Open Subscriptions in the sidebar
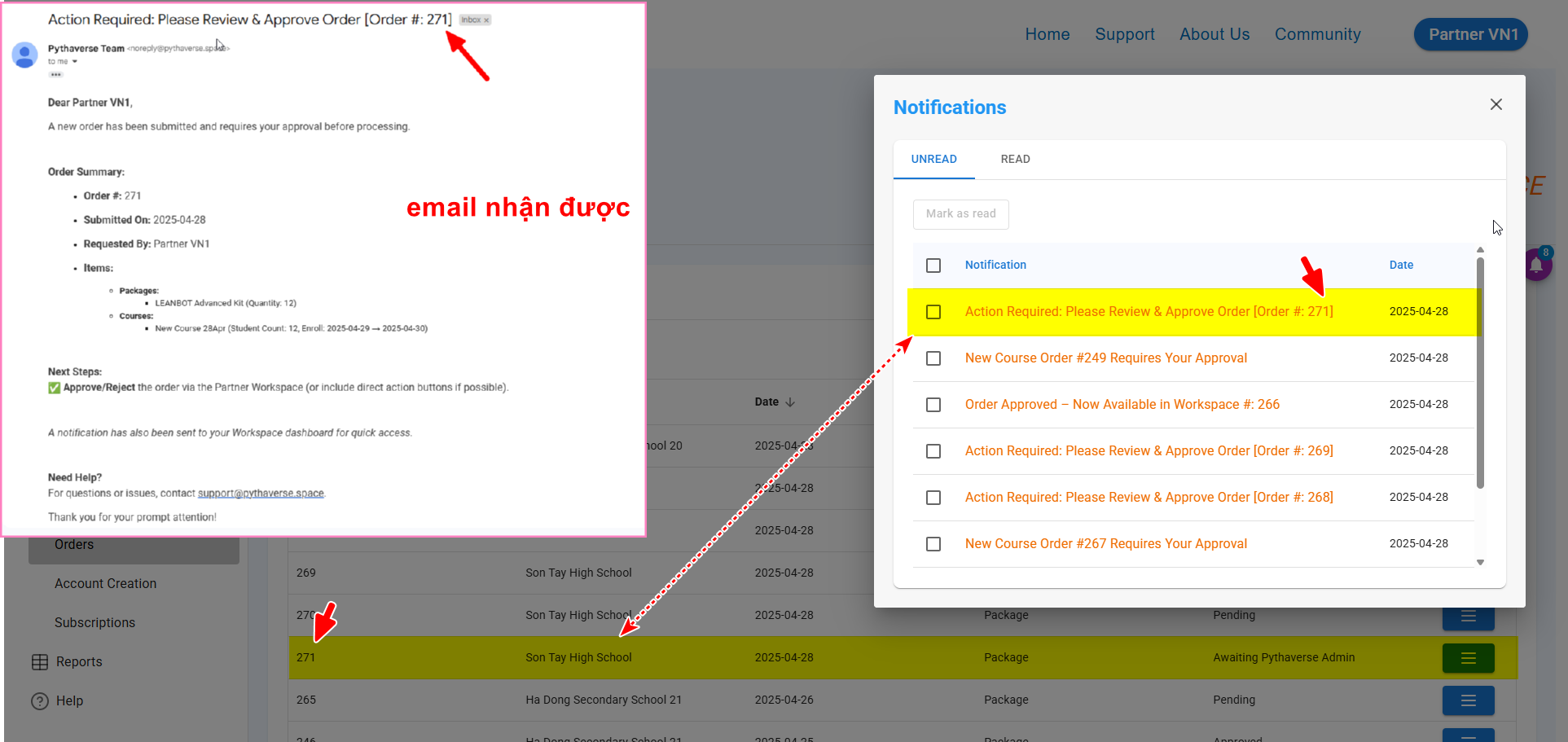The height and width of the screenshot is (742, 1568). (94, 622)
